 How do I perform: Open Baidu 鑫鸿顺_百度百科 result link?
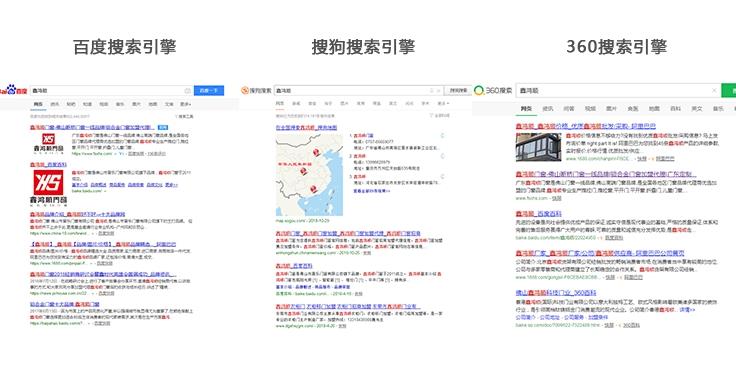pyautogui.click(x=48, y=165)
